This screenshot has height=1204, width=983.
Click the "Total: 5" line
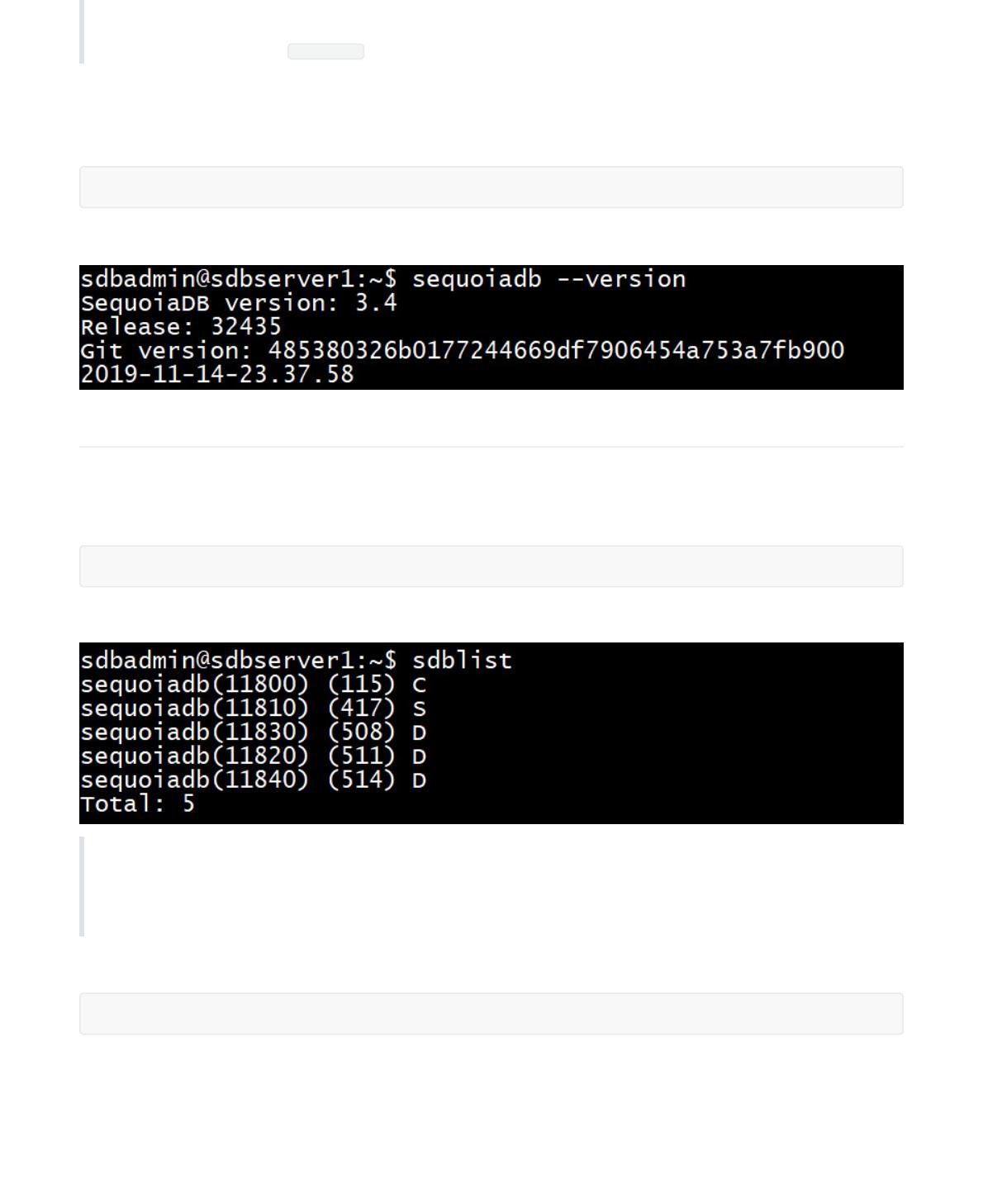137,803
